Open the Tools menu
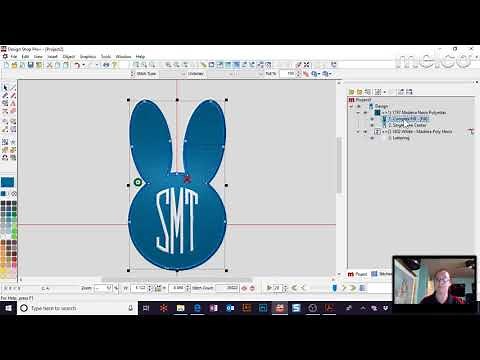Viewport: 480px width, 360px height. tap(106, 57)
